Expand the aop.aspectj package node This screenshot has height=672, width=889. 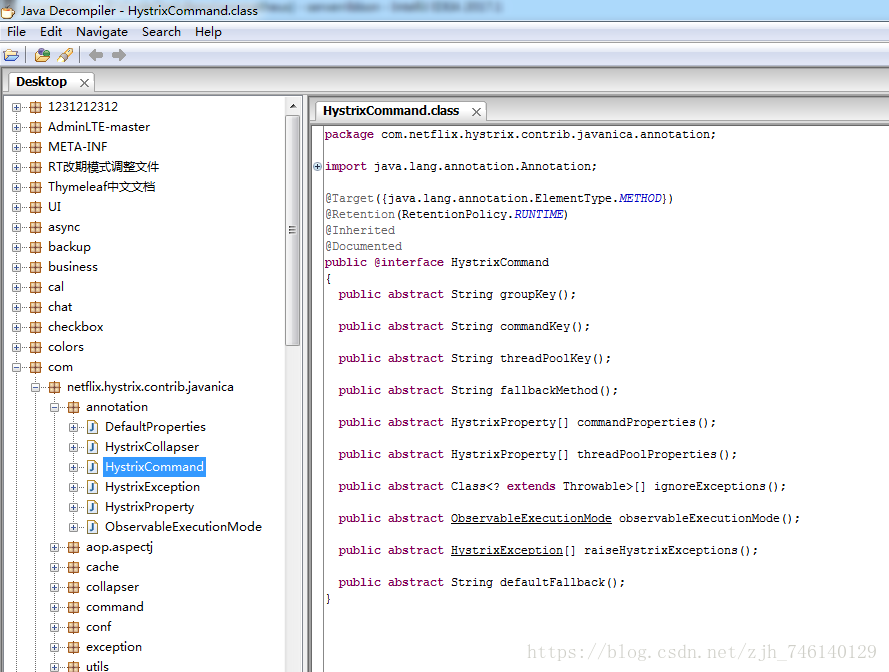tap(55, 547)
